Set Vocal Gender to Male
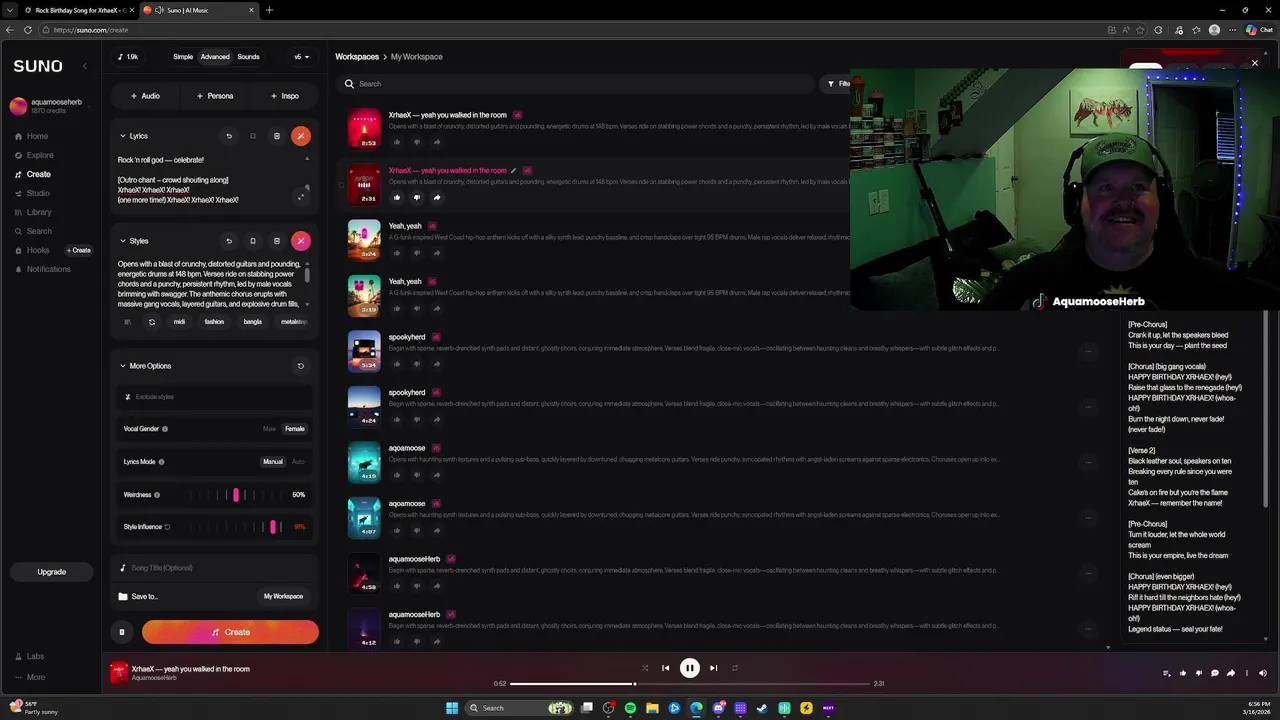The image size is (1280, 720). (x=269, y=429)
